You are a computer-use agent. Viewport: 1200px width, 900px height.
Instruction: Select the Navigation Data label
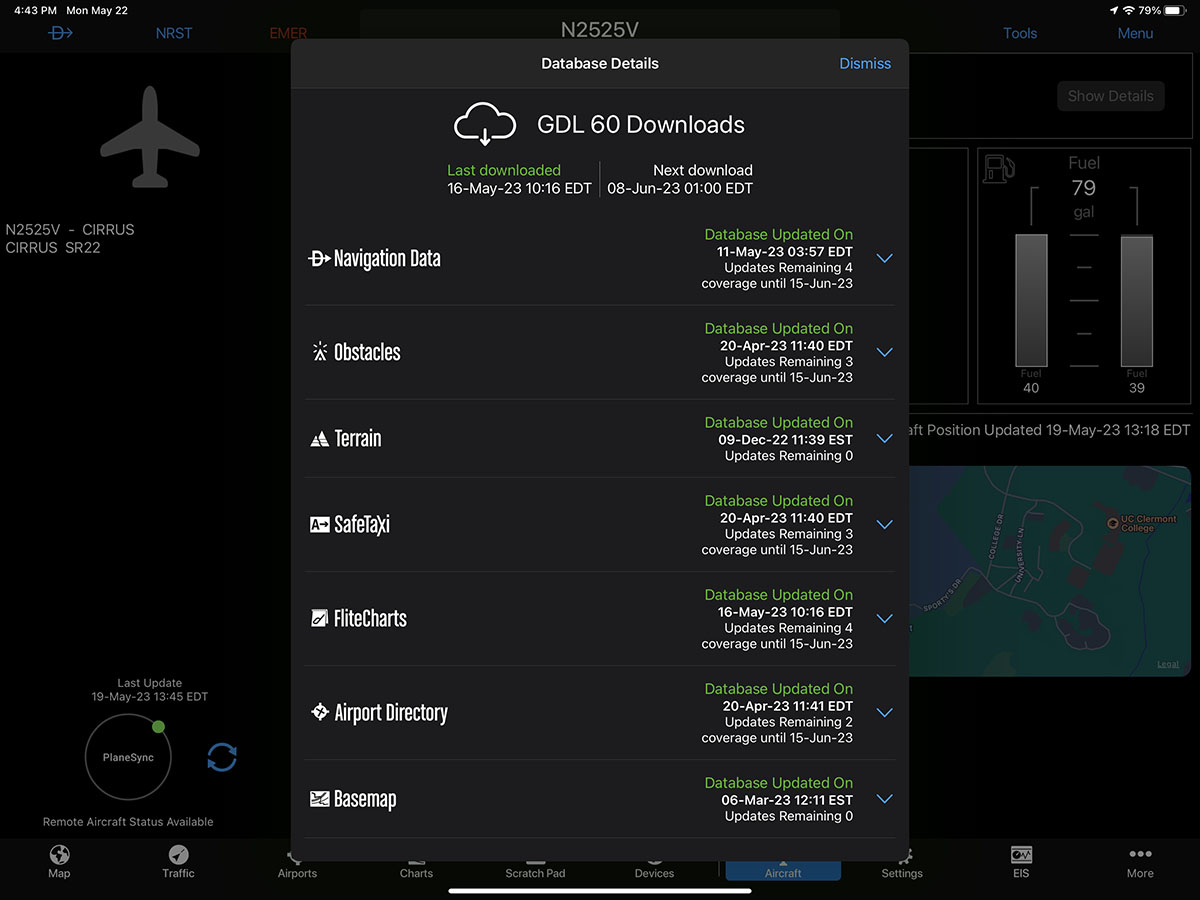[387, 259]
